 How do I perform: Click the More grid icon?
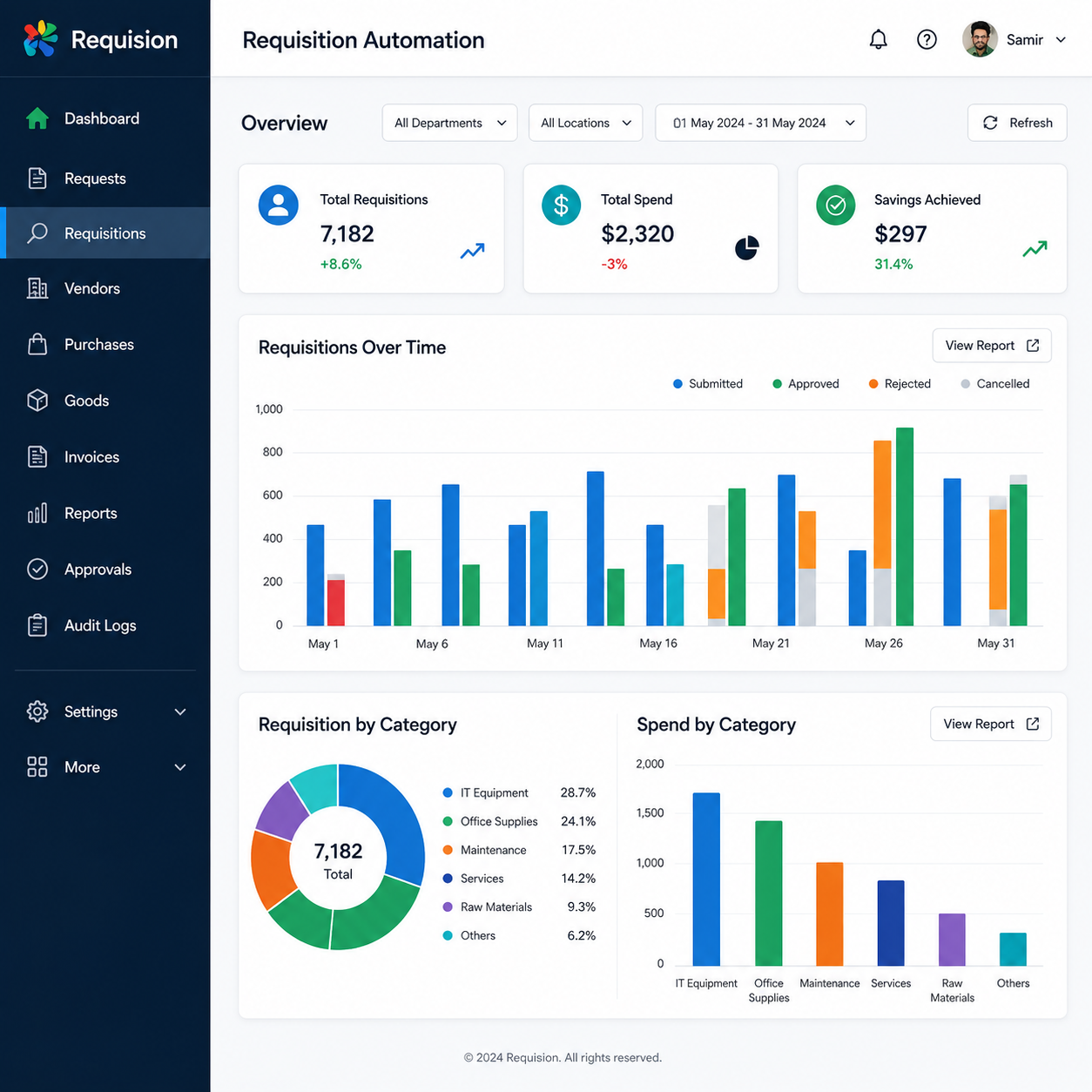[x=37, y=767]
